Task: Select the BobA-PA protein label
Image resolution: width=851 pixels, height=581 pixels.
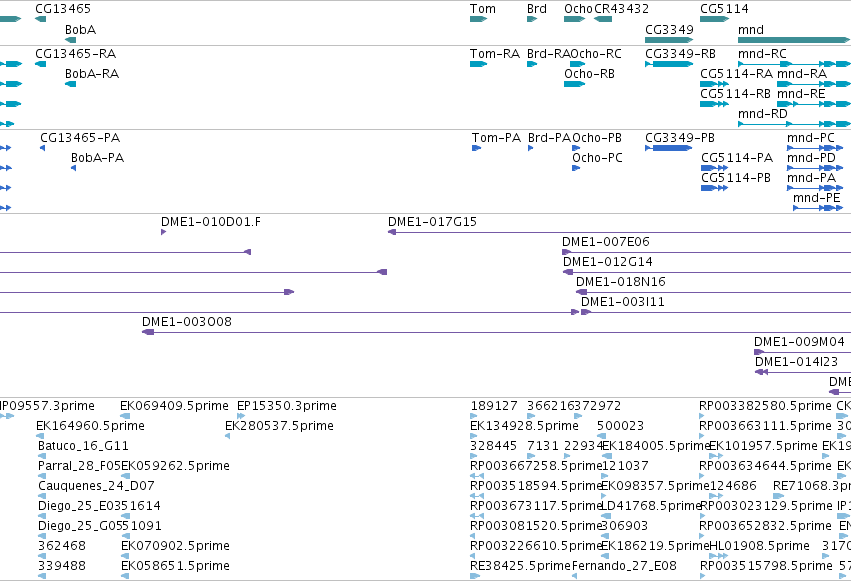Action: coord(98,158)
